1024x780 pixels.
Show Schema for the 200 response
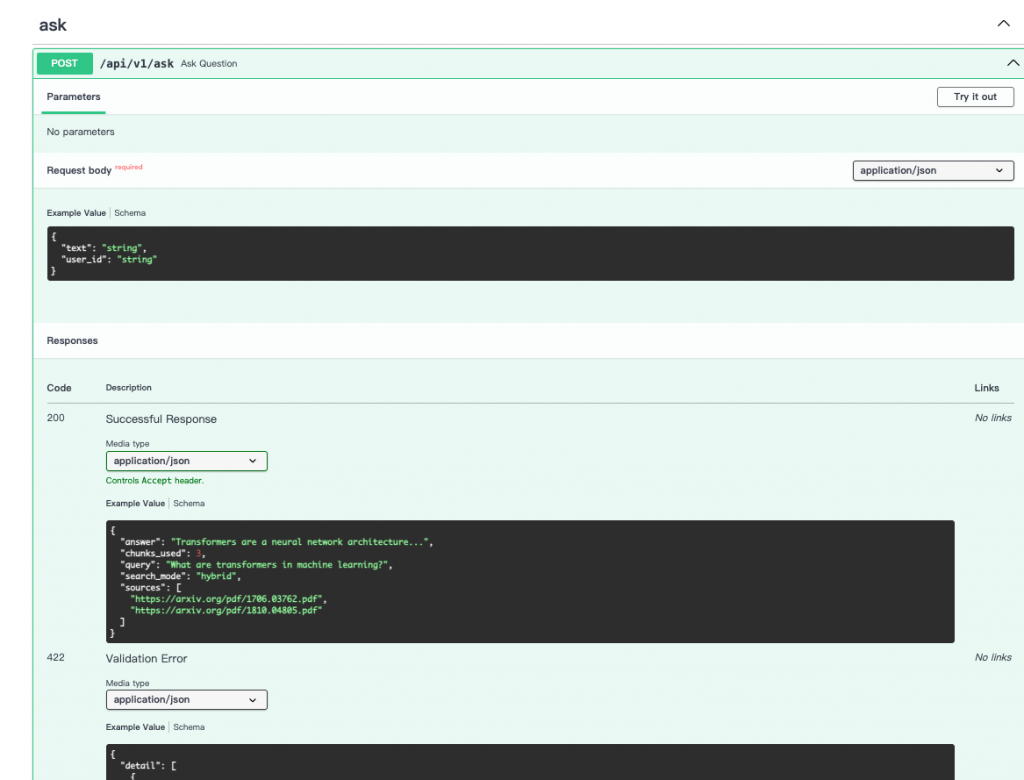click(189, 504)
